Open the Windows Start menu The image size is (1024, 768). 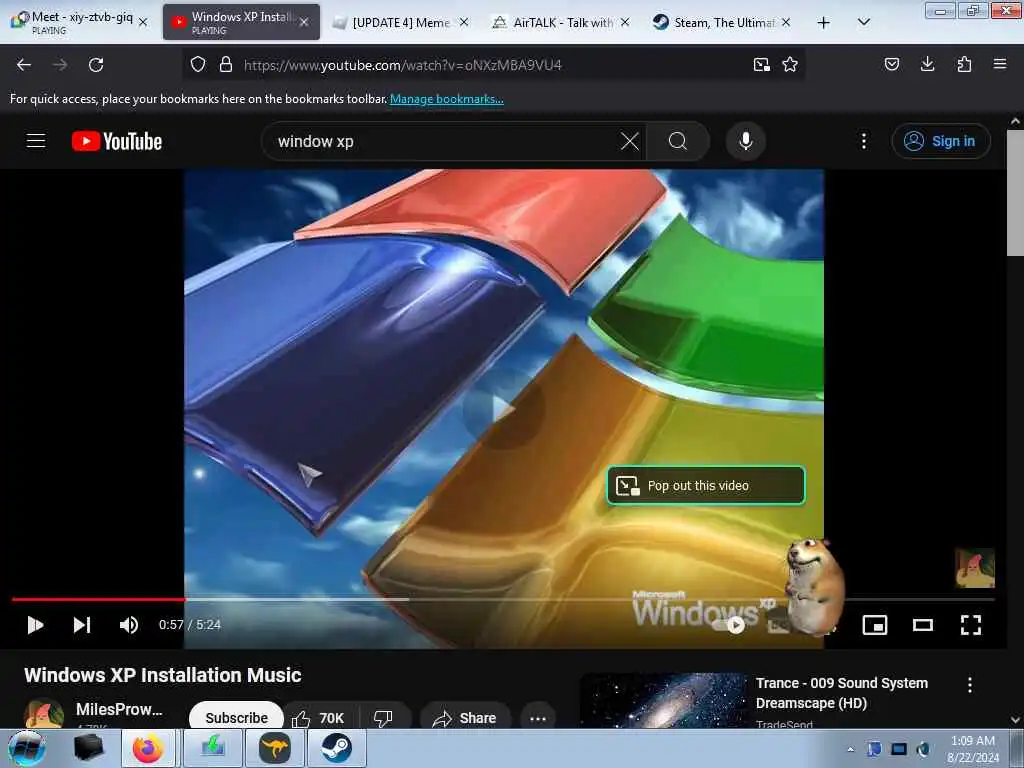tap(27, 748)
